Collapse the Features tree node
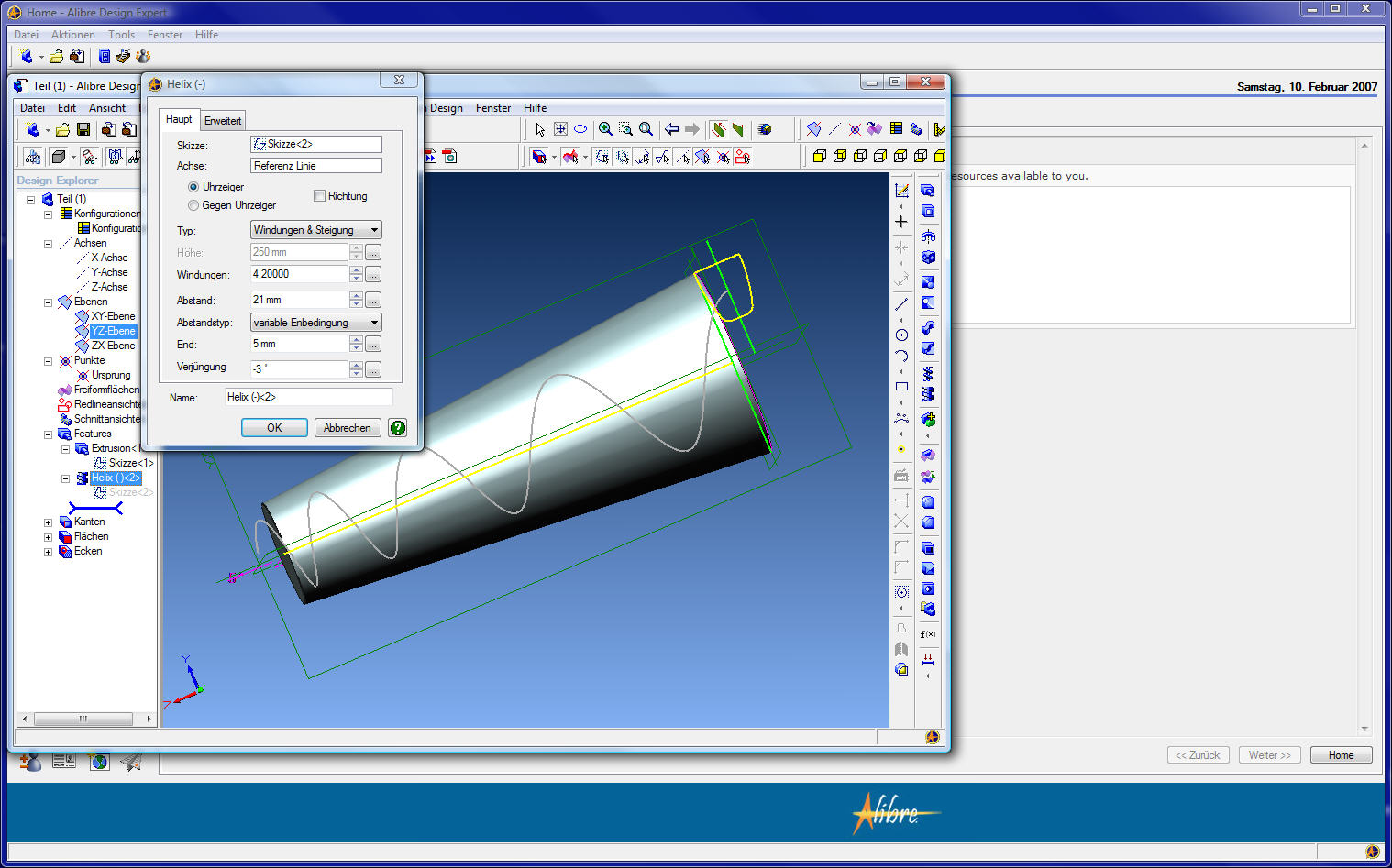1392x868 pixels. (48, 434)
